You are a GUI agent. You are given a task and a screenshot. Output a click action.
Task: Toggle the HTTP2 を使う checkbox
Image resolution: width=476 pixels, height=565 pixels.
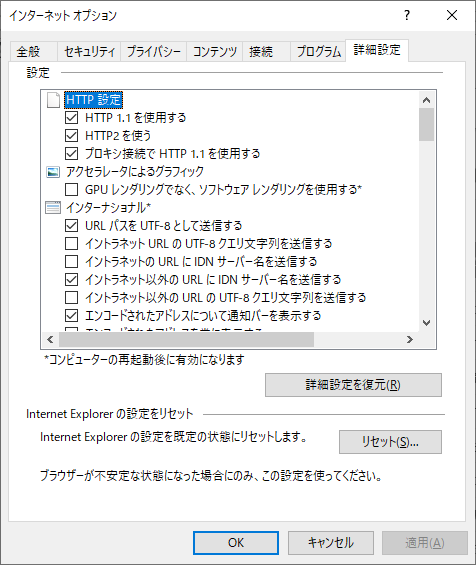71,135
